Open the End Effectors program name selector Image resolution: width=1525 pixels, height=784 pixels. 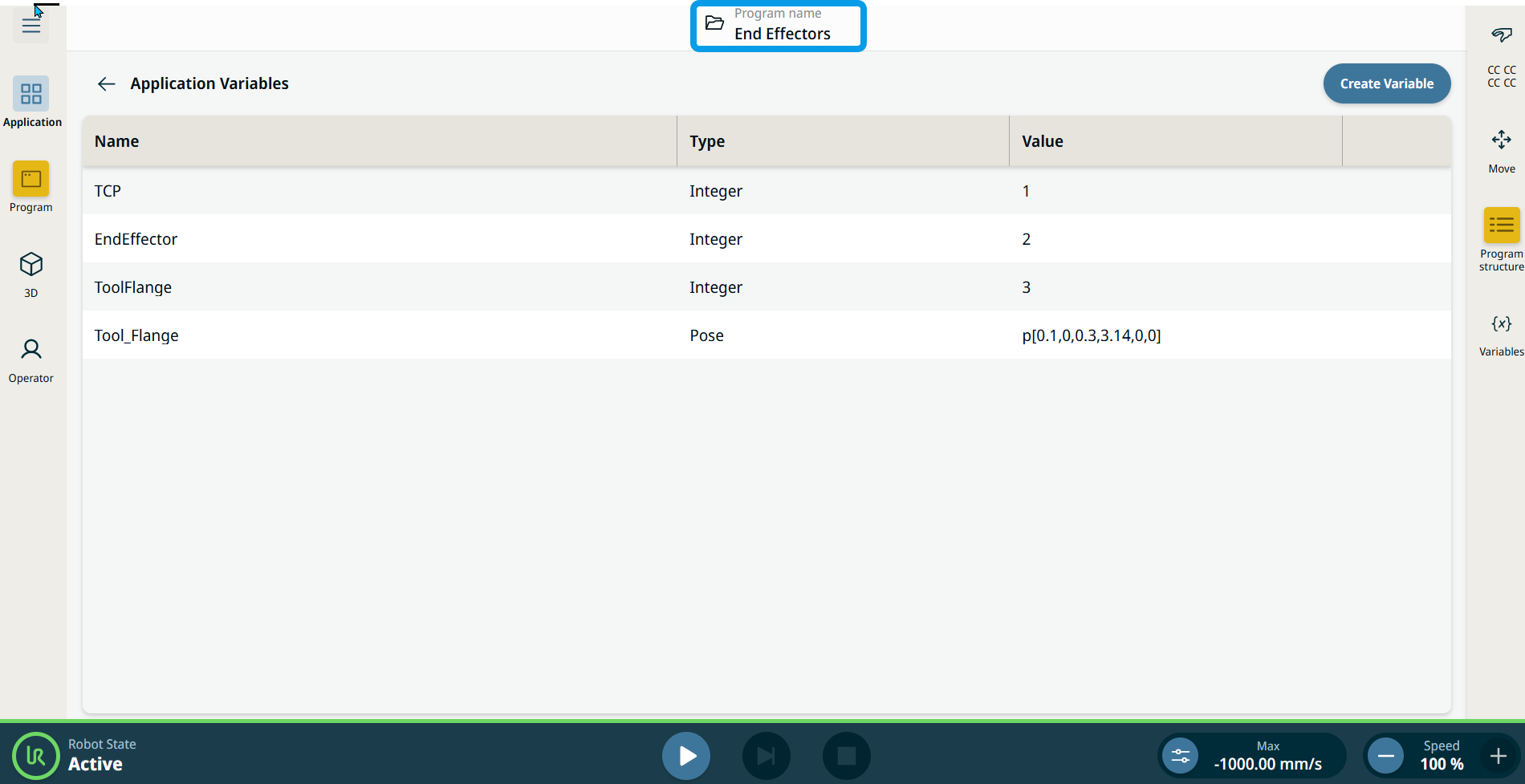point(778,26)
